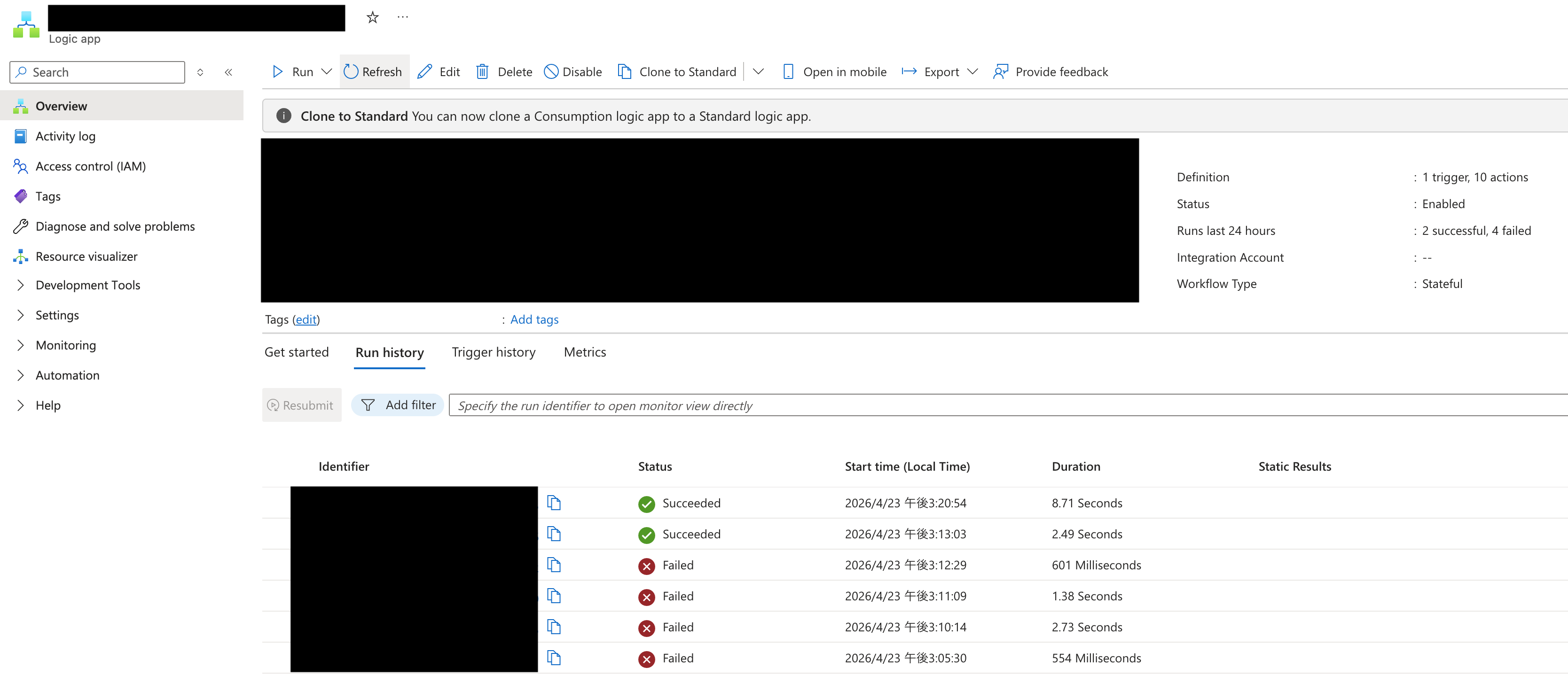Click Succeeded status of 2.49 Seconds run
1568x699 pixels.
click(x=679, y=534)
